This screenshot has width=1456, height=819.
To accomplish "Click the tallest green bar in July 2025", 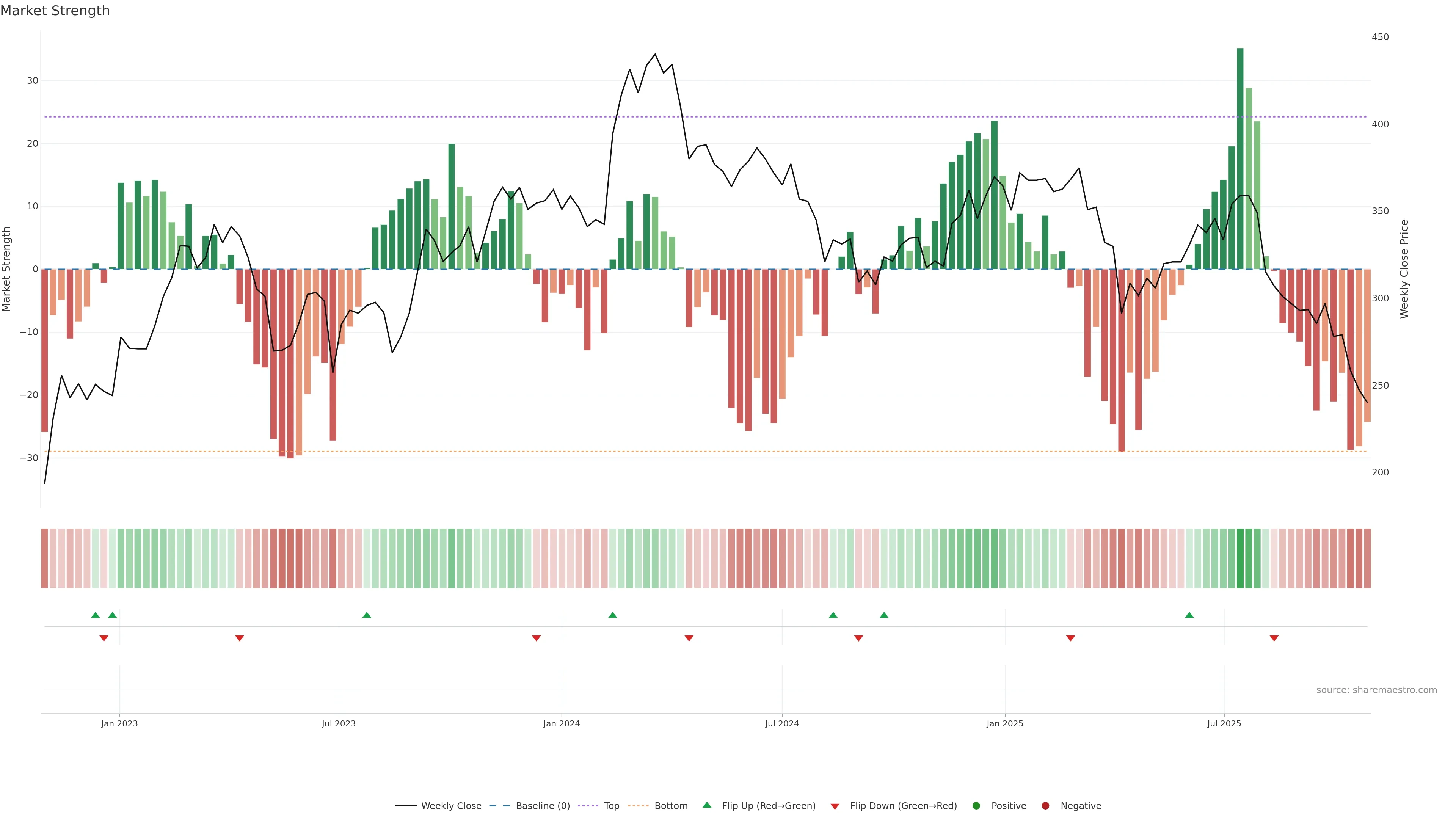I will pos(1240,158).
